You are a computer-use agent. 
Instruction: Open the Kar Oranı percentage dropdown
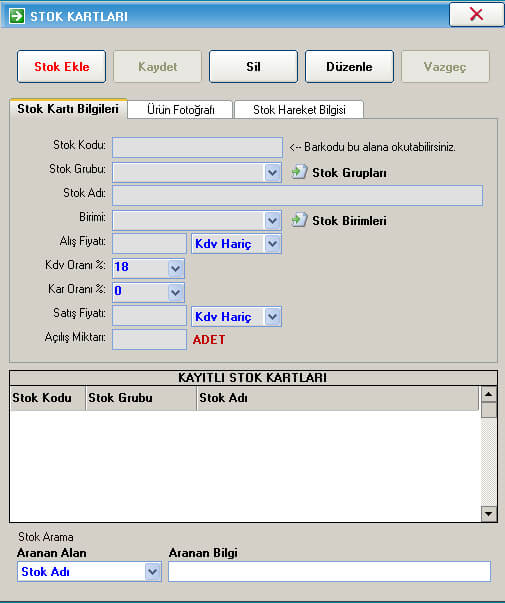point(175,292)
